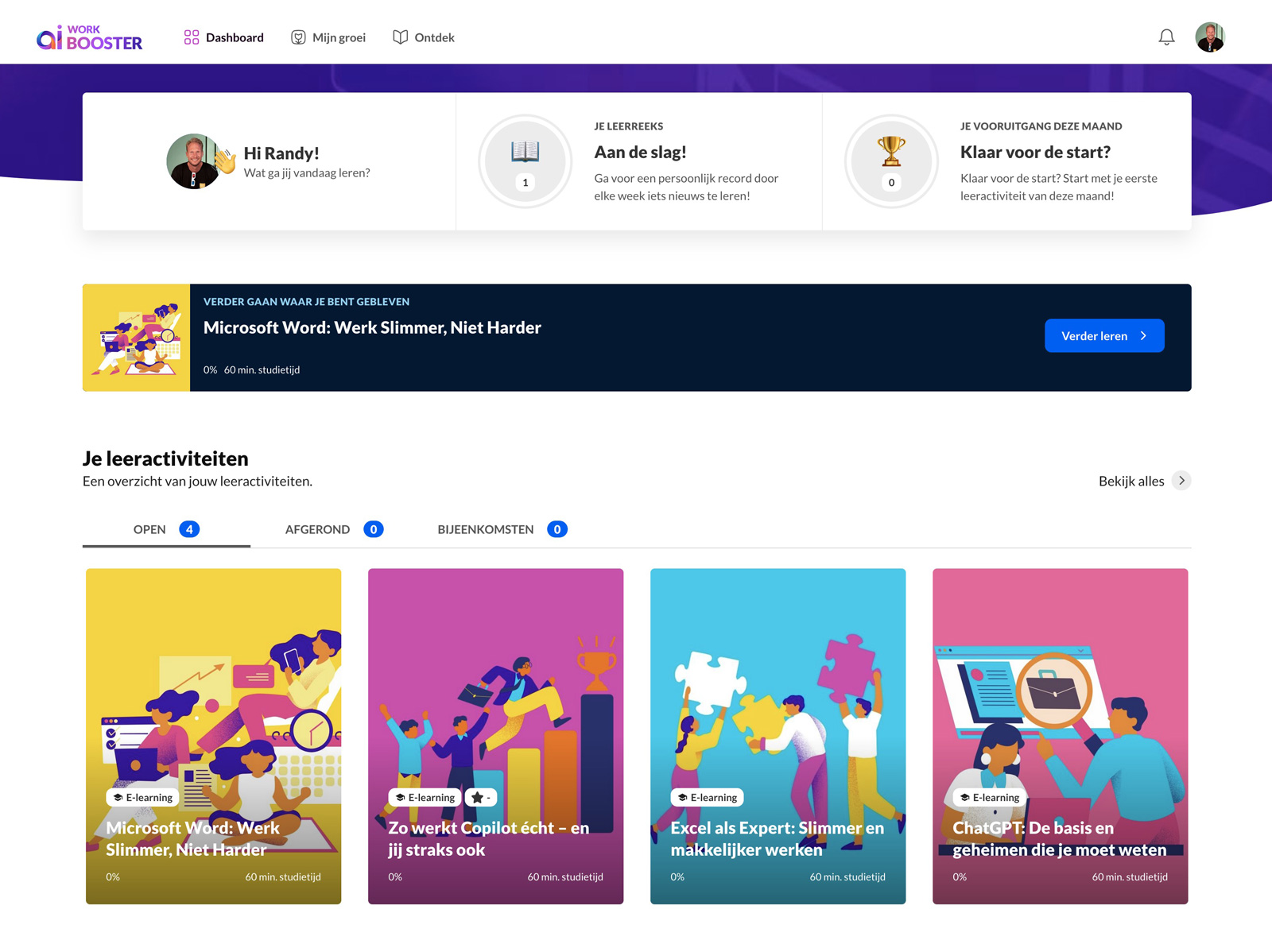Click the Verder leren button
The image size is (1272, 952).
pos(1104,335)
